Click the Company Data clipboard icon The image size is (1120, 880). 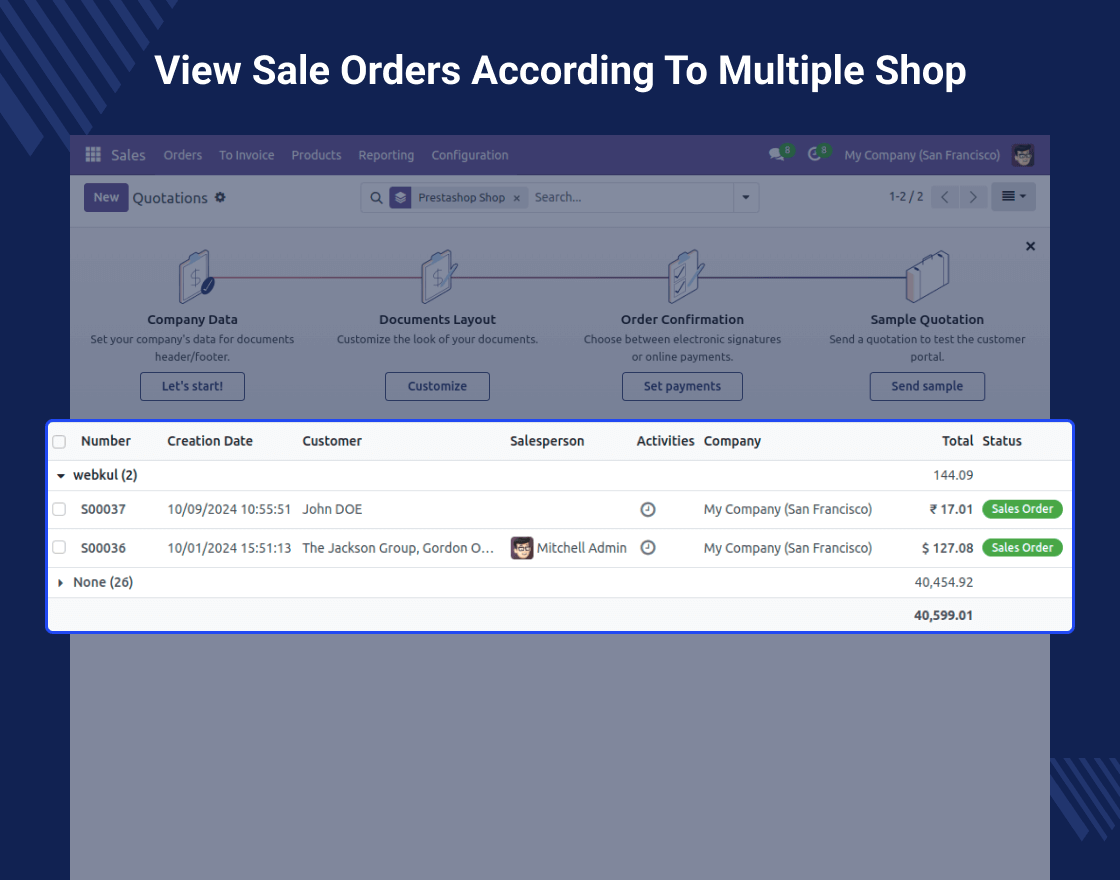click(195, 276)
